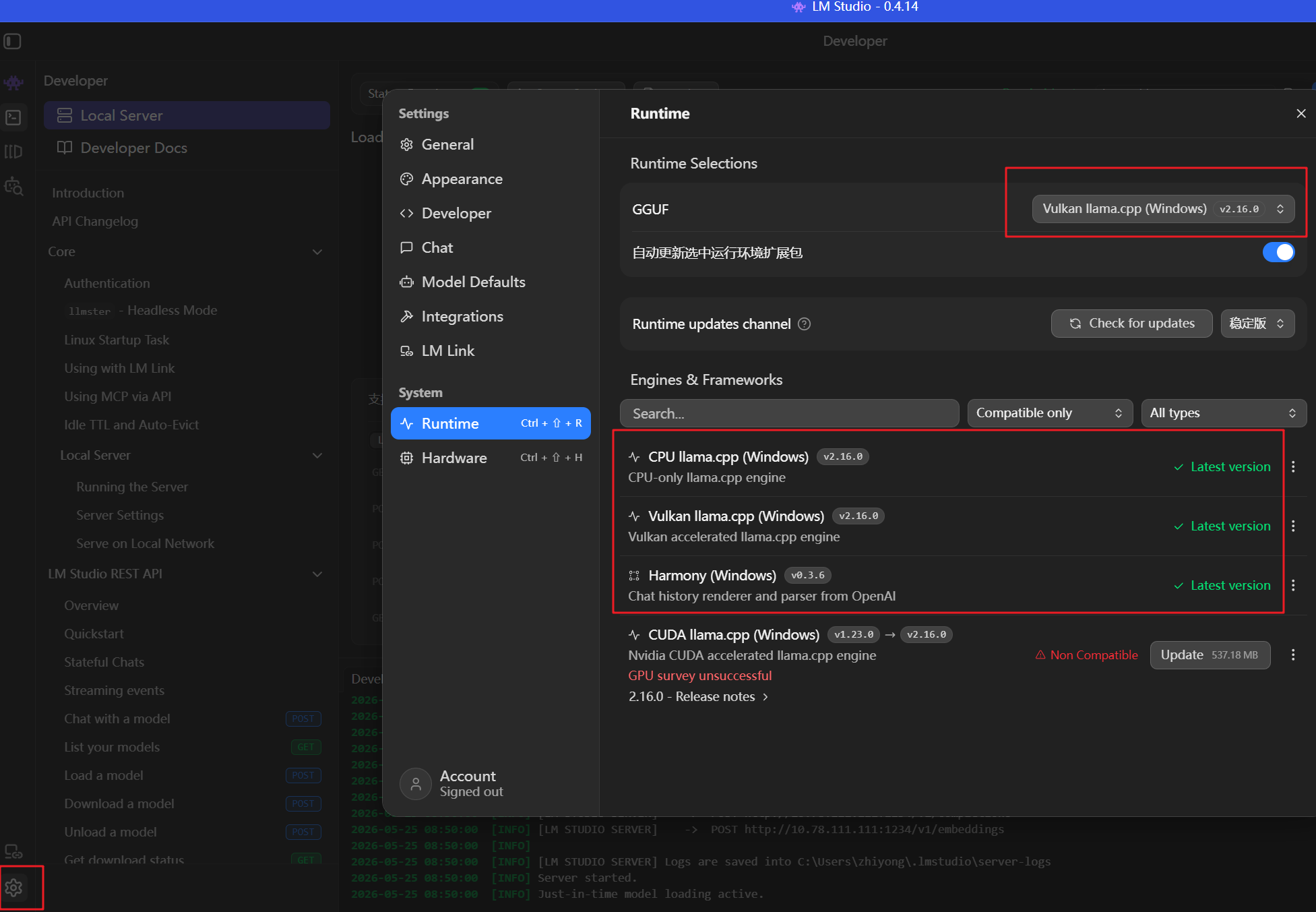Open the LM Link icon in the bottom left rail

(x=13, y=852)
